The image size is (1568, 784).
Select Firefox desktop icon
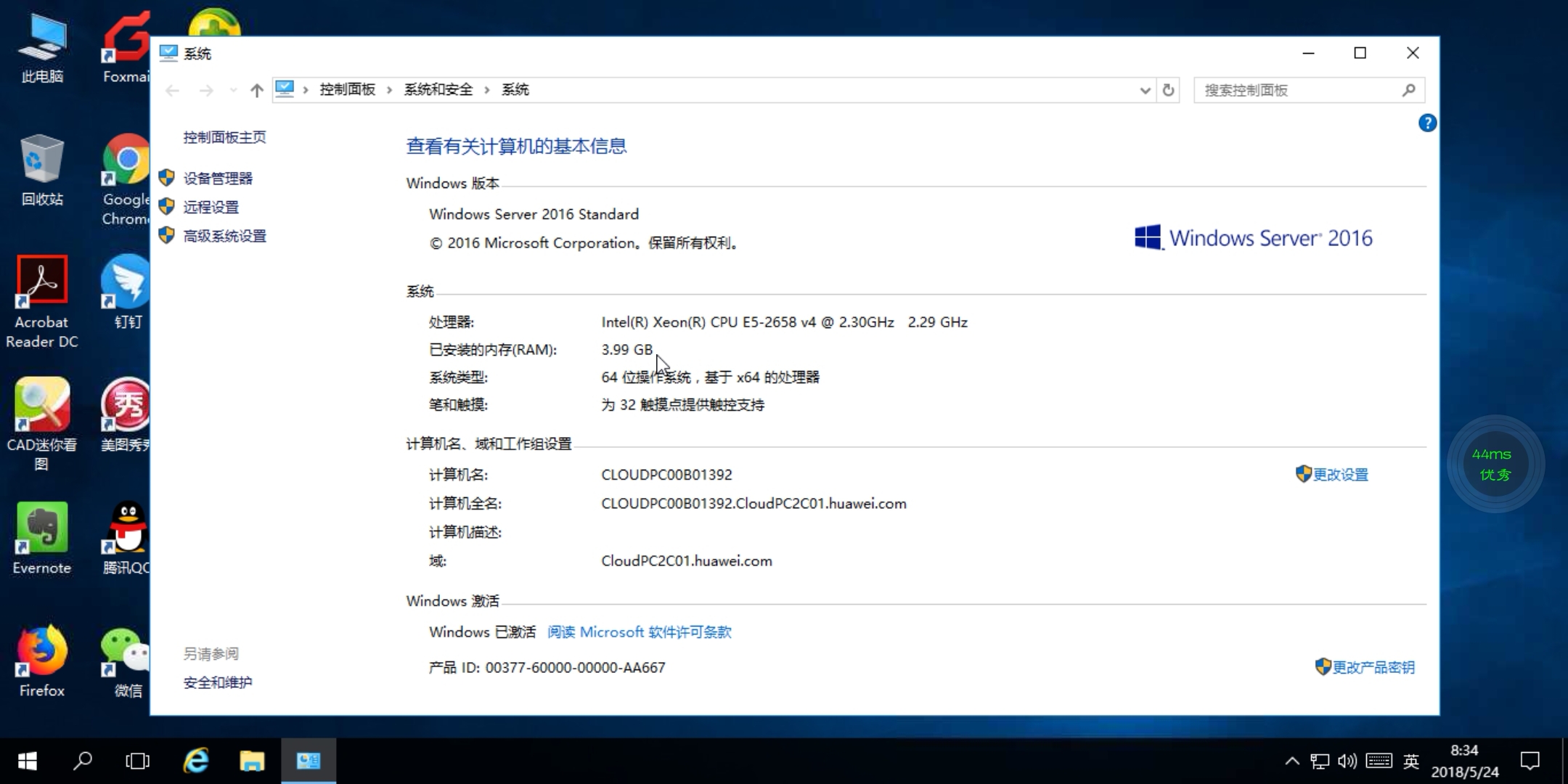pyautogui.click(x=42, y=661)
